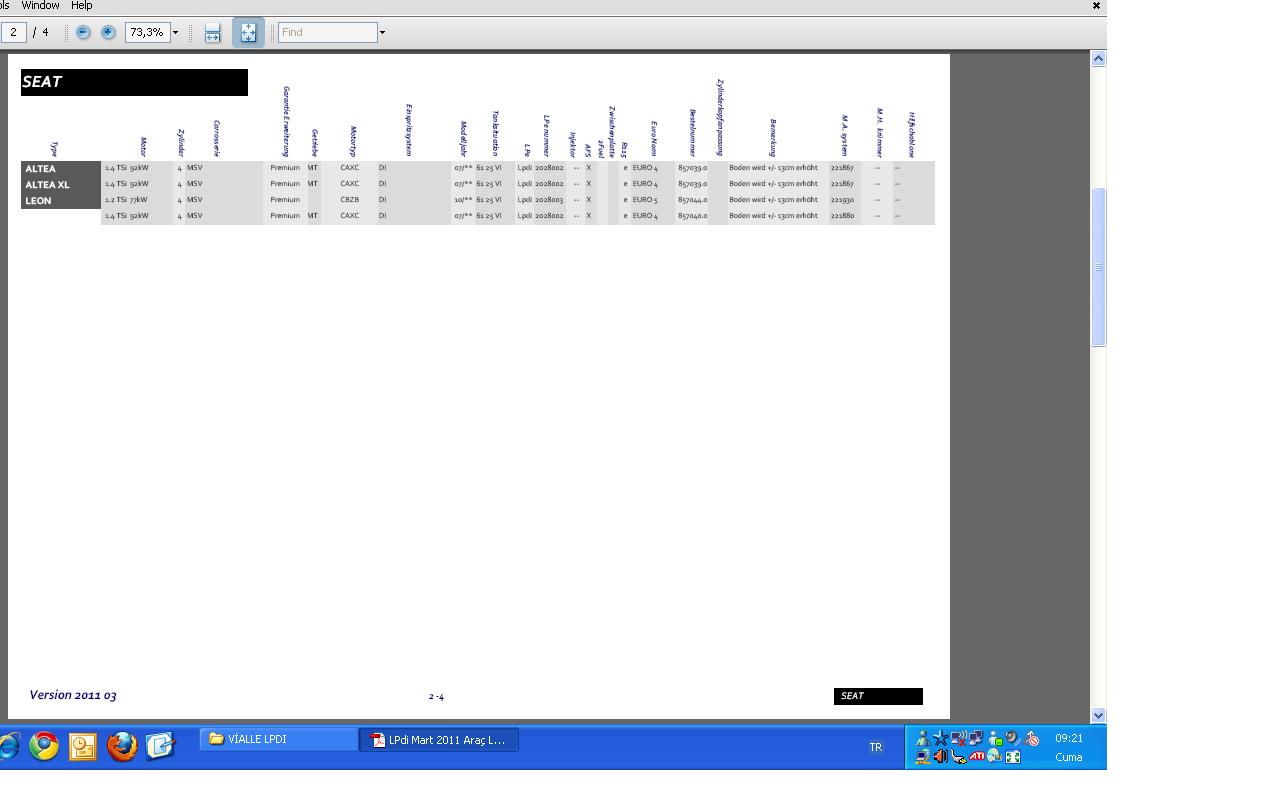This screenshot has width=1280, height=800.
Task: Open the Help menu
Action: coord(82,6)
